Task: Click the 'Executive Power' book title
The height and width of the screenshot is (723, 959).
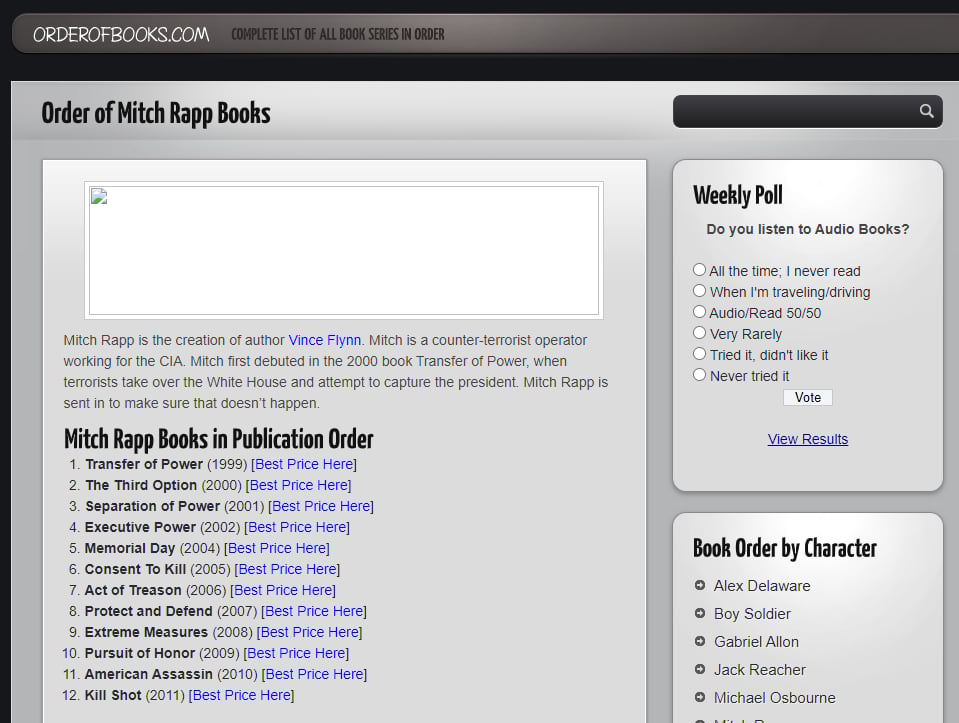Action: [x=140, y=527]
